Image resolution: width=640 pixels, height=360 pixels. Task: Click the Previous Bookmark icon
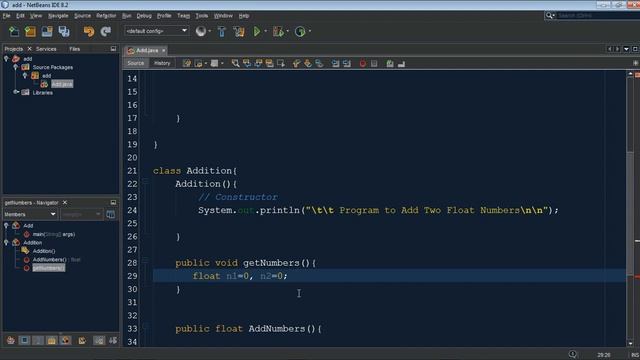296,63
